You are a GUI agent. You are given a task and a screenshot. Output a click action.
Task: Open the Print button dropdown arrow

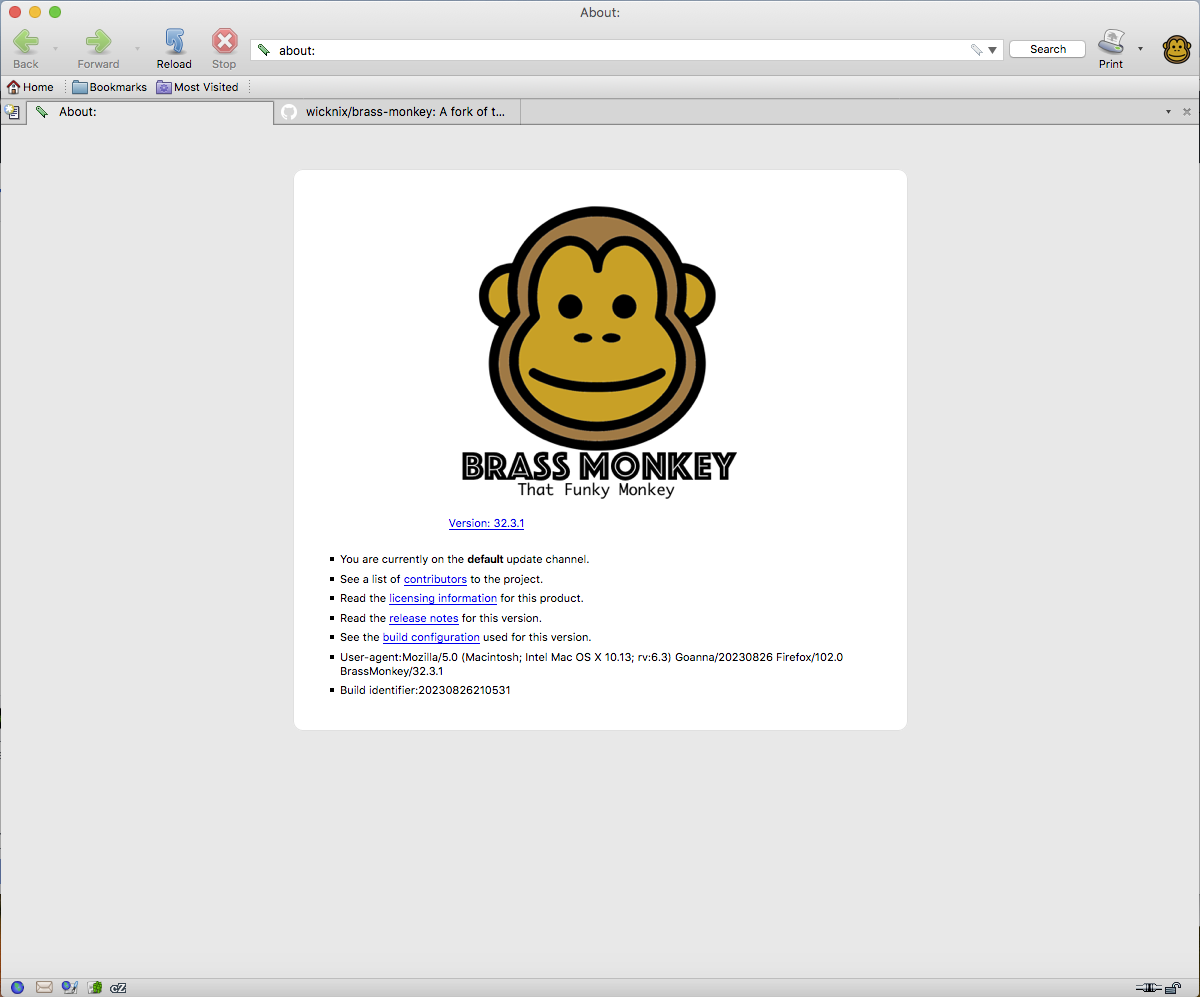[1139, 48]
